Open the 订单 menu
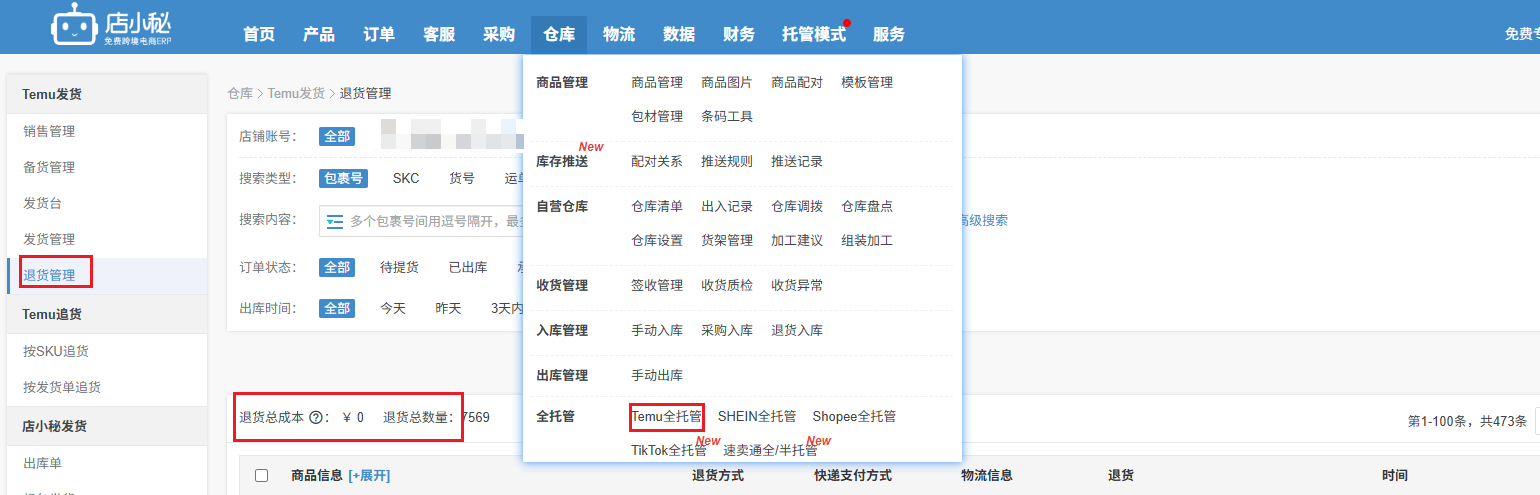The height and width of the screenshot is (495, 1540). coord(379,34)
